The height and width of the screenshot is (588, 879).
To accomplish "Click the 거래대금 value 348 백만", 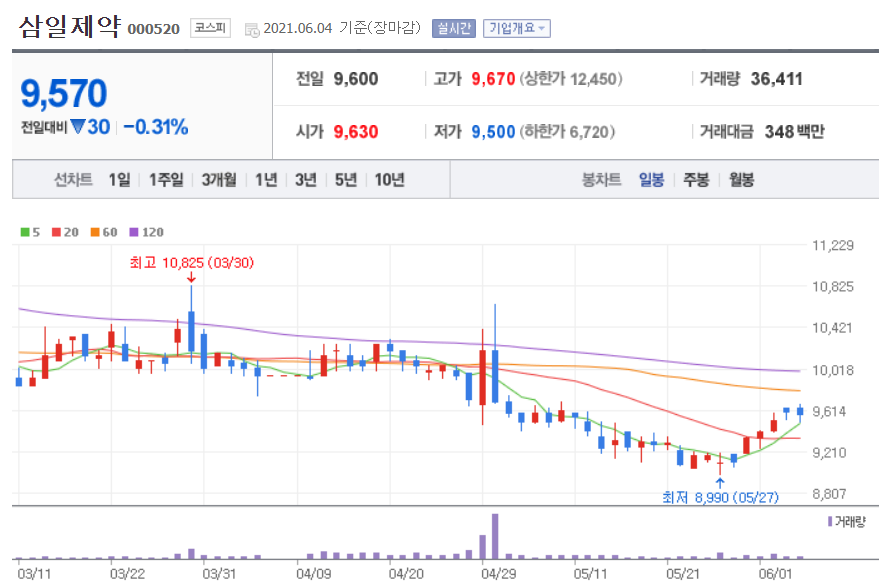I will coord(795,132).
